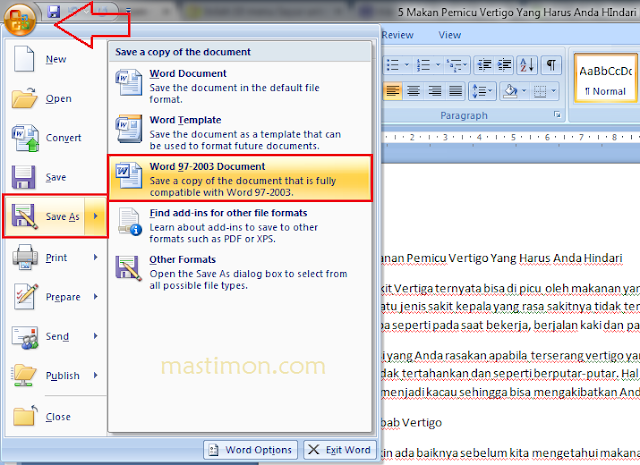Viewport: 640px width, 465px height.
Task: Click the Open folder icon
Action: click(24, 98)
